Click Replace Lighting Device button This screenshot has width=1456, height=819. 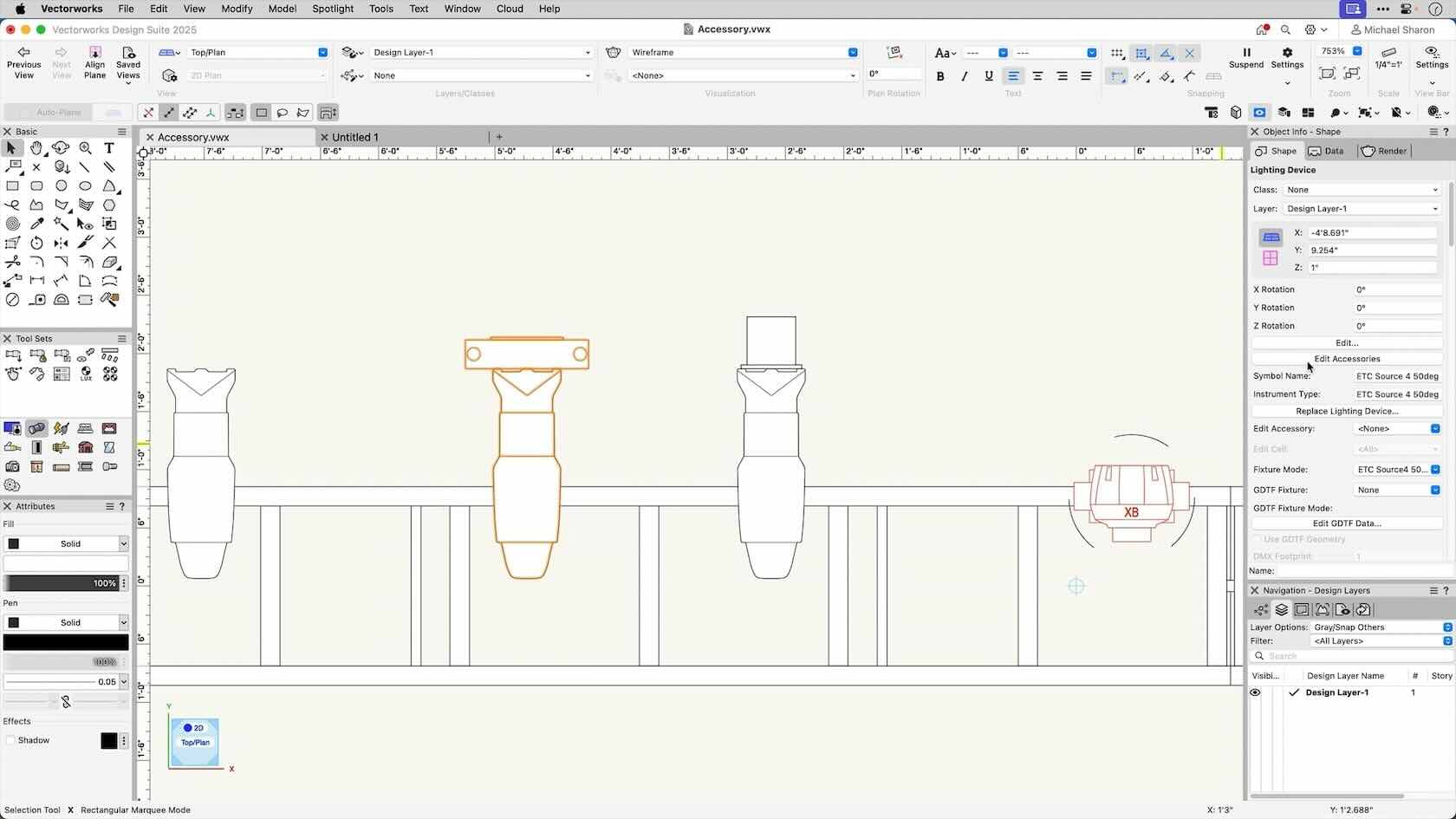tap(1346, 411)
